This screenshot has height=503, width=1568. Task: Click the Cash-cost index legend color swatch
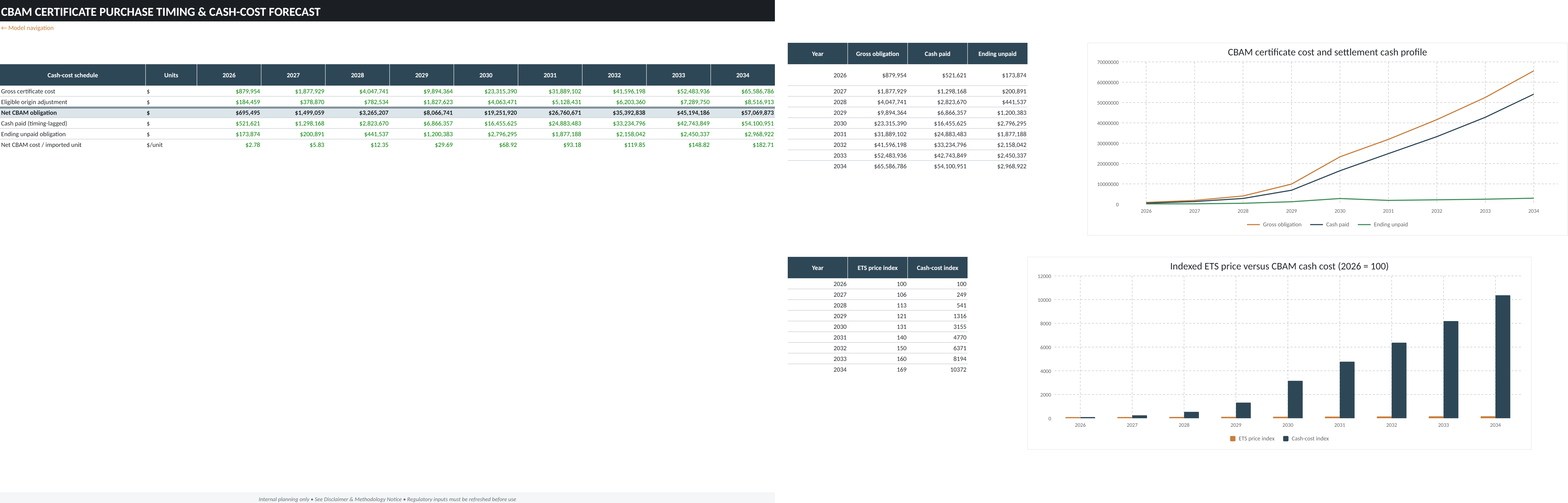tap(1285, 439)
